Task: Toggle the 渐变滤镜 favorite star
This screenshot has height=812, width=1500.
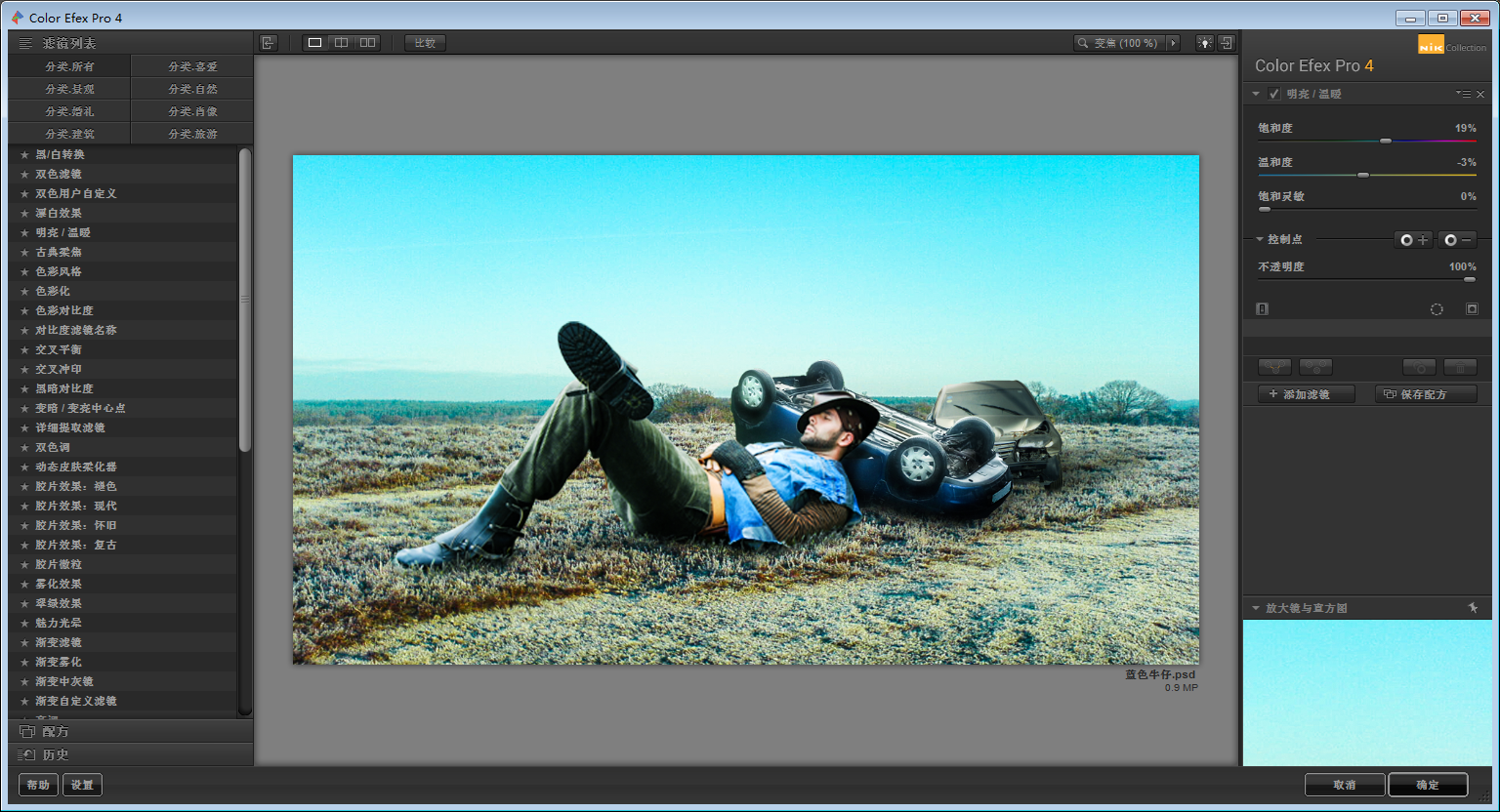Action: 24,642
